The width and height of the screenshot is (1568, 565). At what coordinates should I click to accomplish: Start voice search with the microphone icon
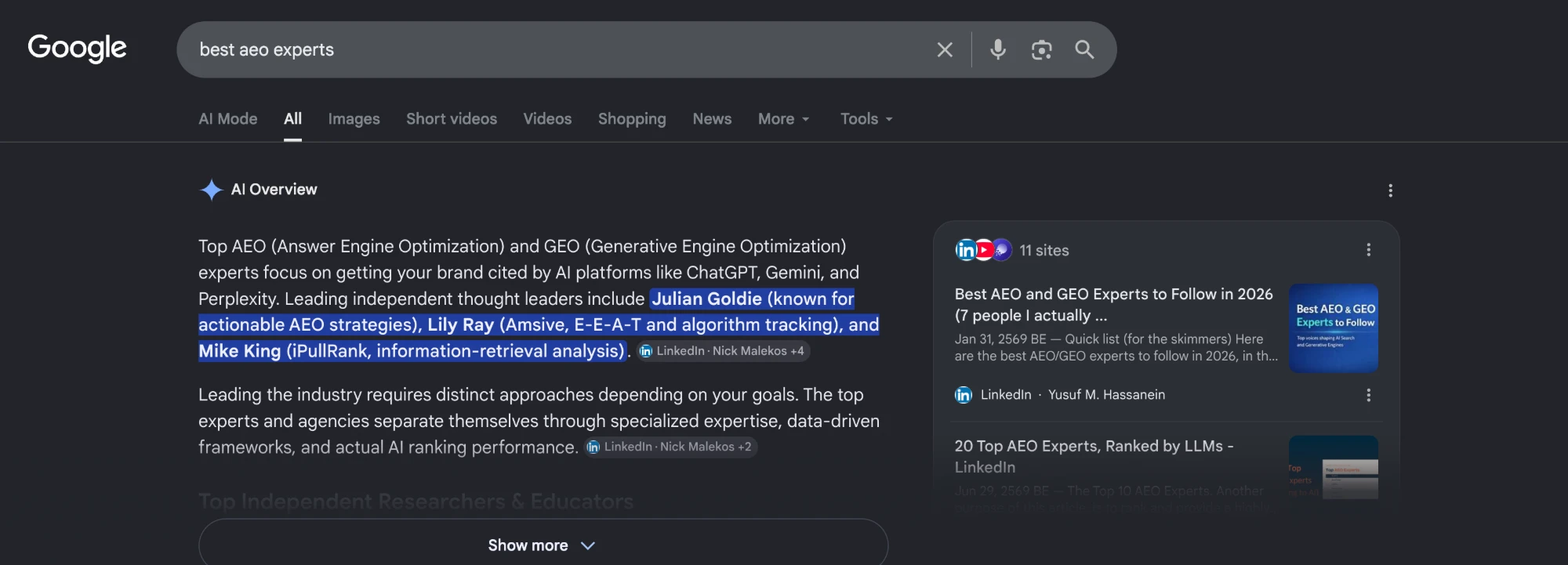point(998,49)
